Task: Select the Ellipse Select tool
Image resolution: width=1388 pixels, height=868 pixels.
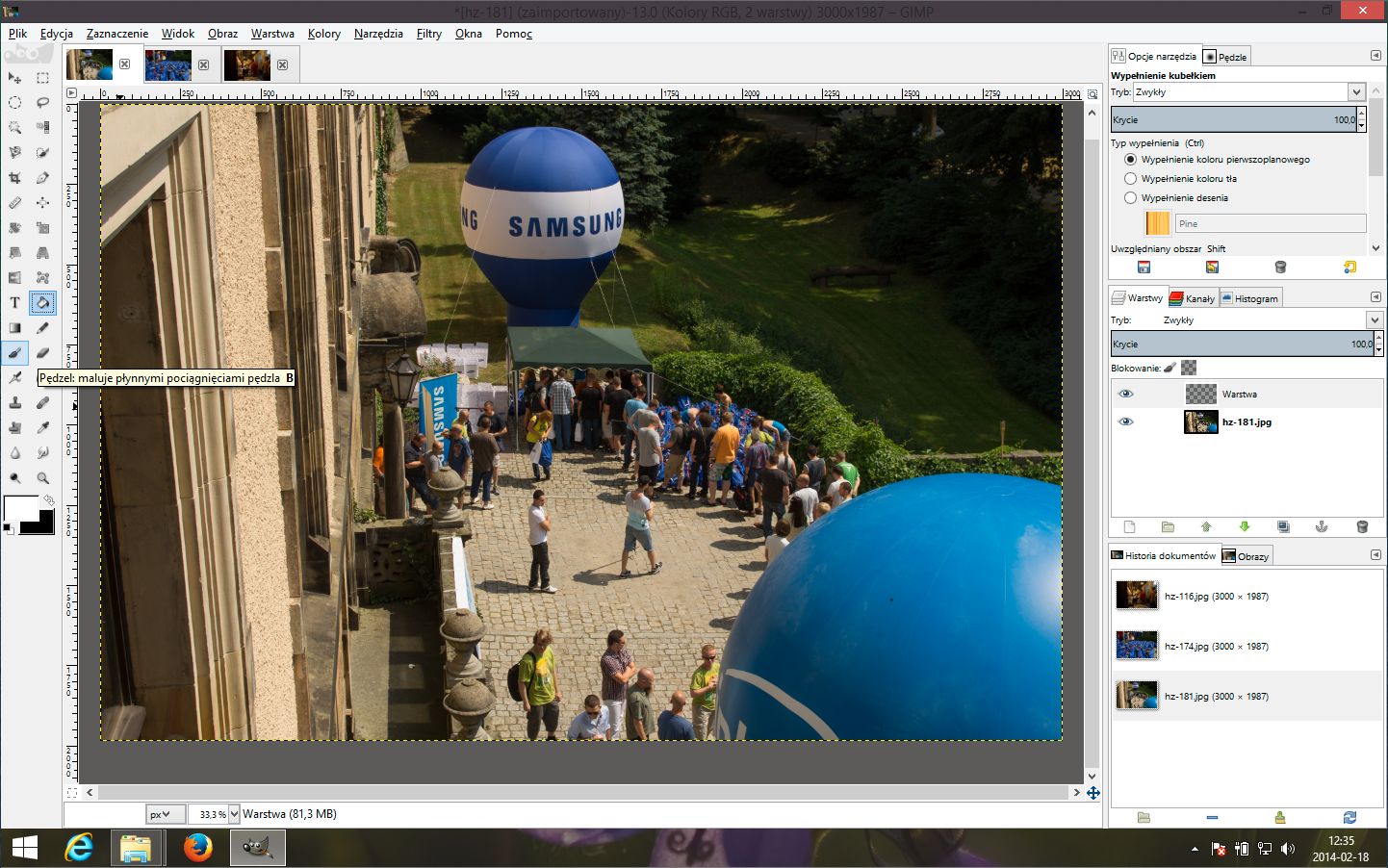Action: (15, 103)
